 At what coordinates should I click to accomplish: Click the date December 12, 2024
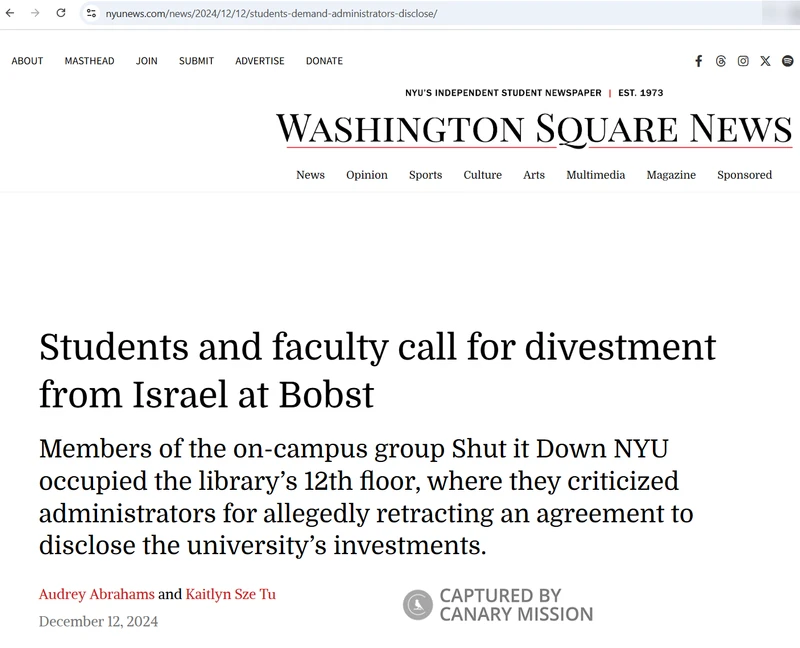point(98,621)
